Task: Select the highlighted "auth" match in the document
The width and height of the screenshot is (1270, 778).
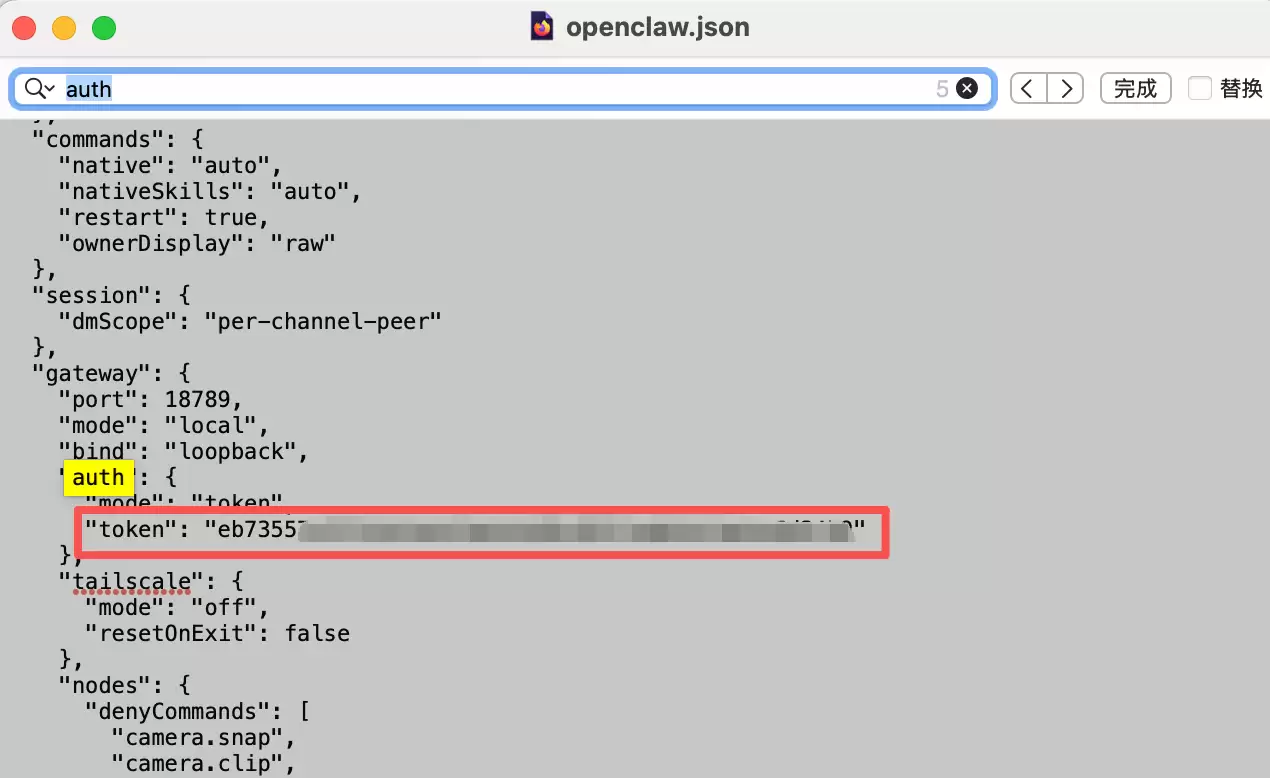Action: tap(98, 478)
